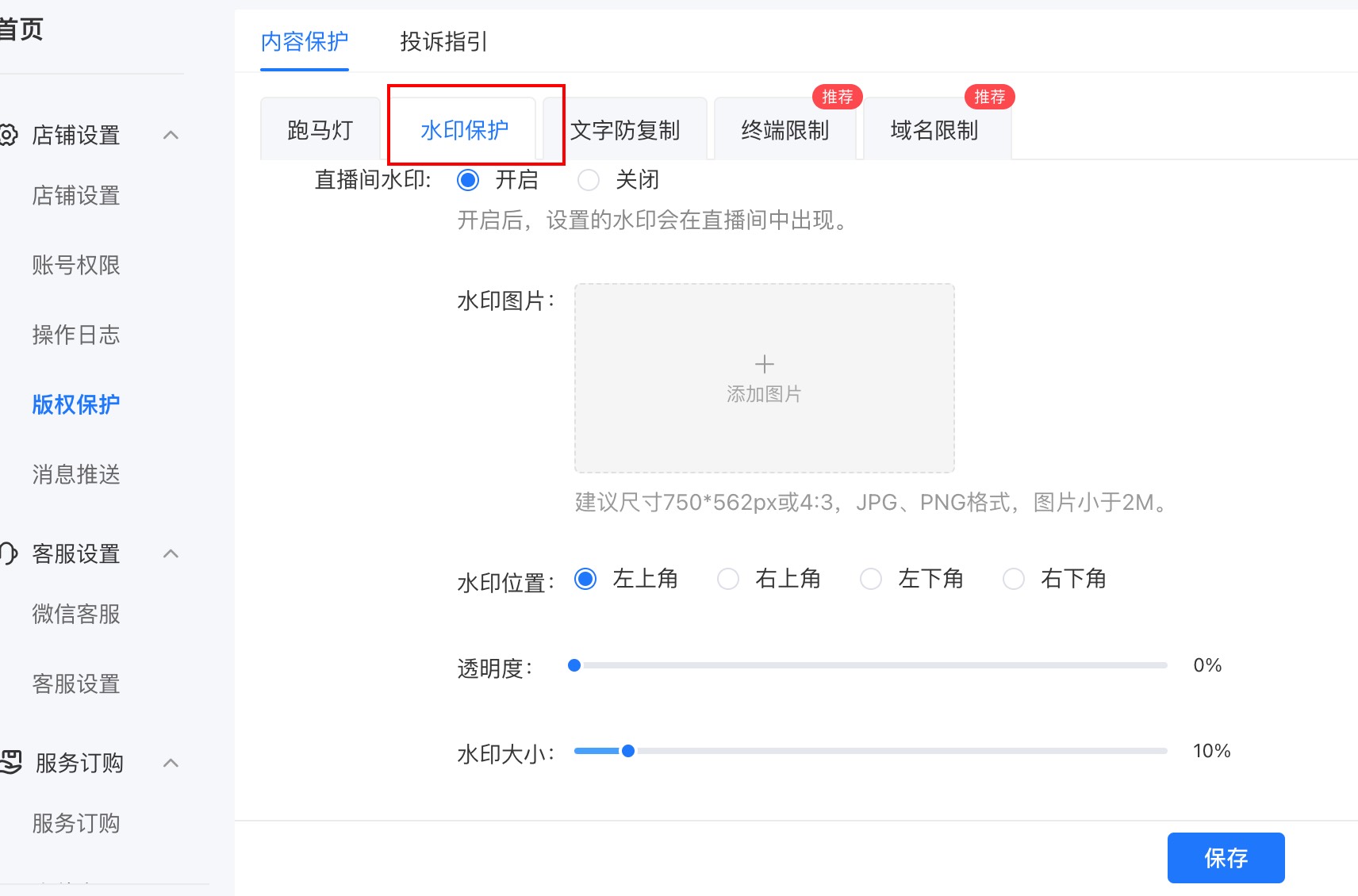Viewport: 1358px width, 896px height.
Task: Select 关闭 for 直播间水印
Action: [x=589, y=180]
